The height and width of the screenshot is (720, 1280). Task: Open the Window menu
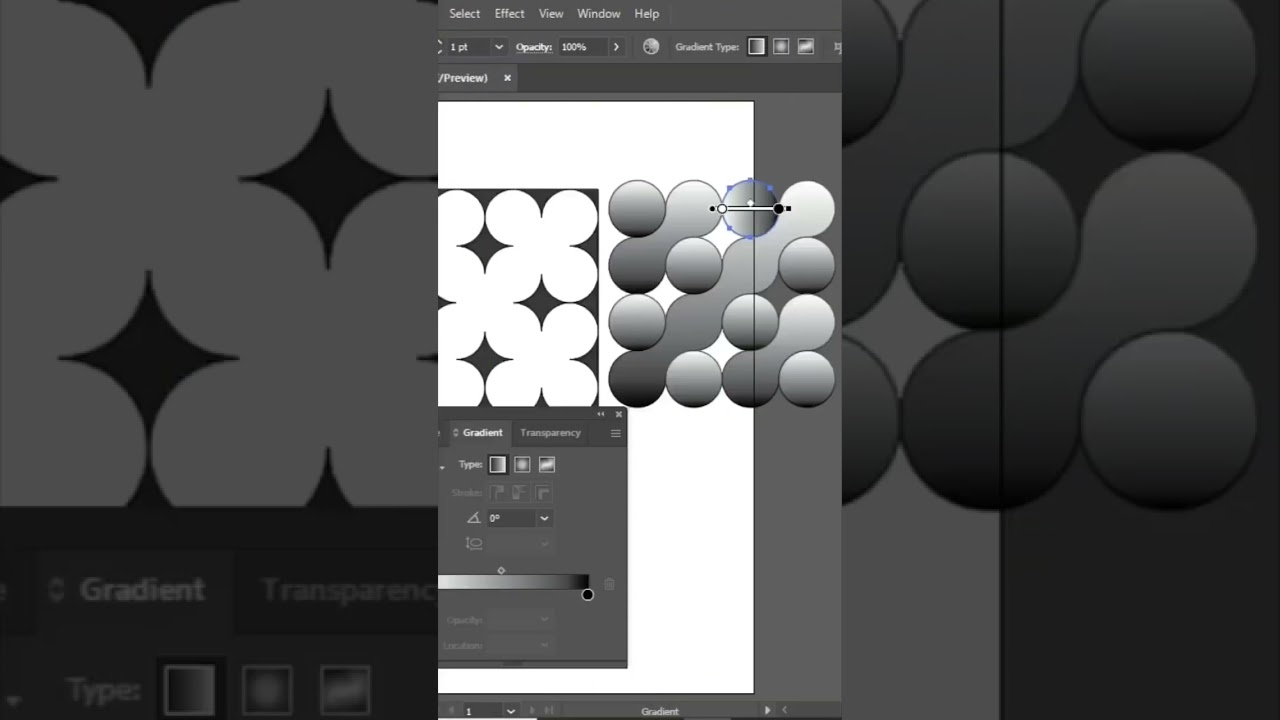599,14
